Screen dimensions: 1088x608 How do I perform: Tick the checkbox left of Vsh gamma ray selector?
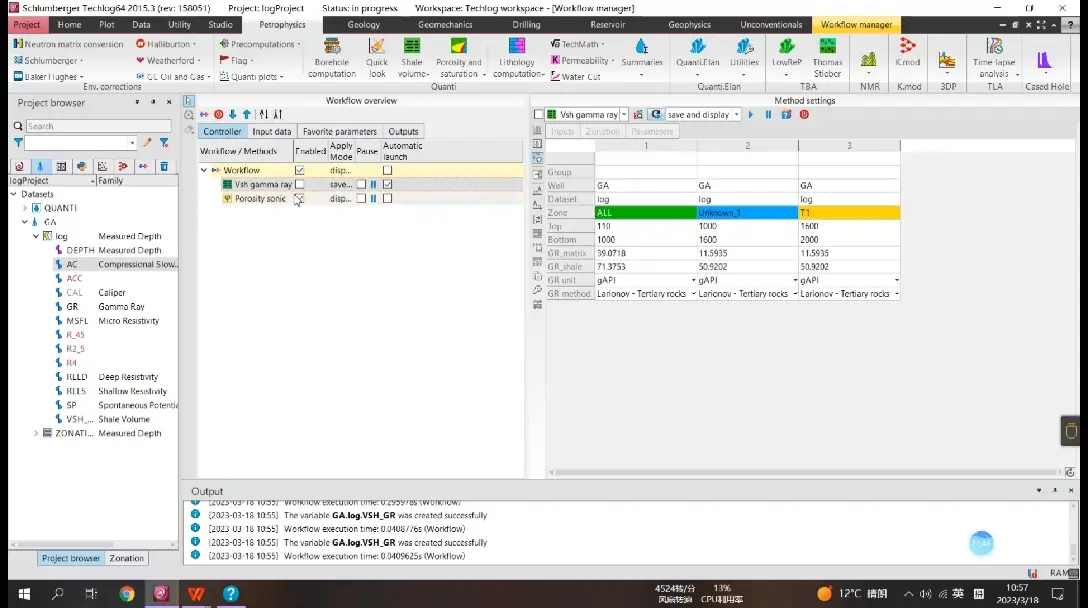[x=538, y=115]
